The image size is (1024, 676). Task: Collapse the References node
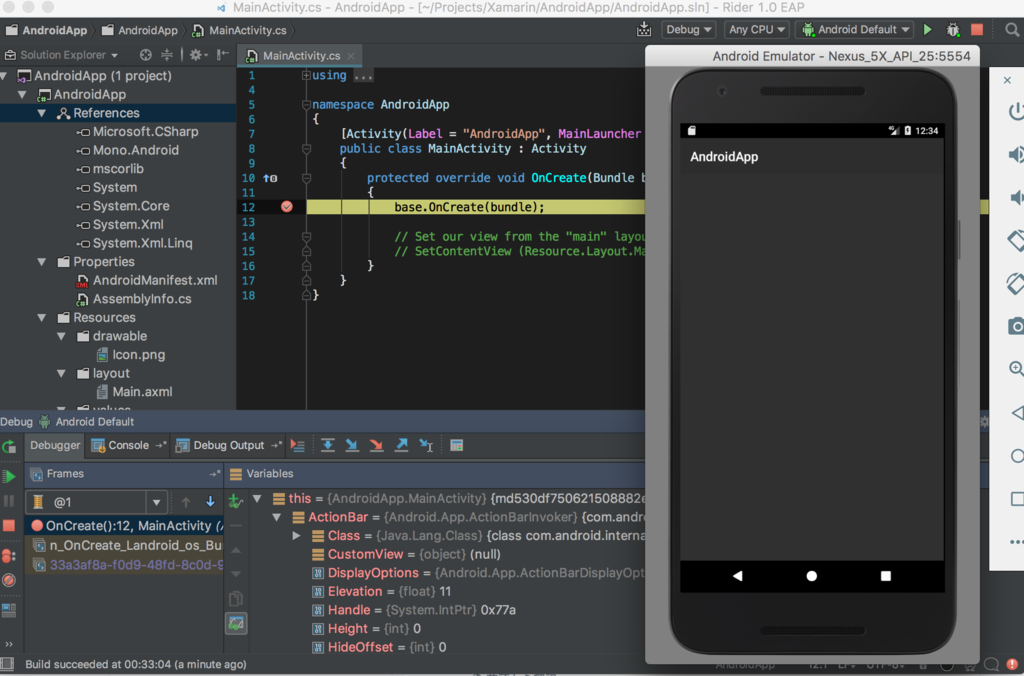[42, 113]
